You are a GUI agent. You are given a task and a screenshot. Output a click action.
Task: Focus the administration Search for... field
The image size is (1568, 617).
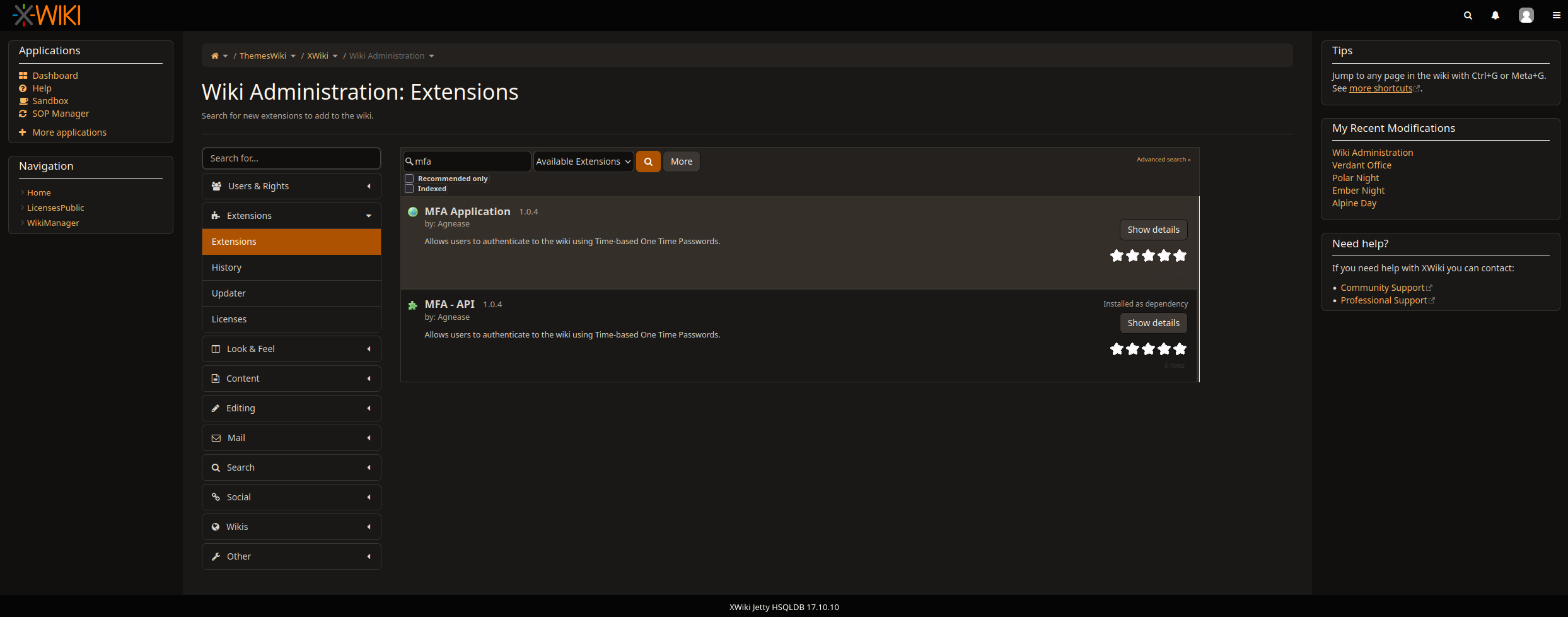(291, 158)
